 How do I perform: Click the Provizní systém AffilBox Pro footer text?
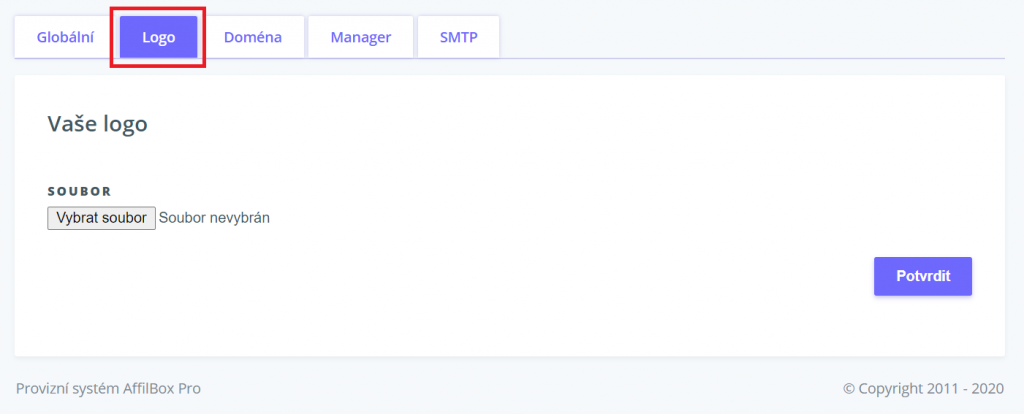[x=108, y=388]
